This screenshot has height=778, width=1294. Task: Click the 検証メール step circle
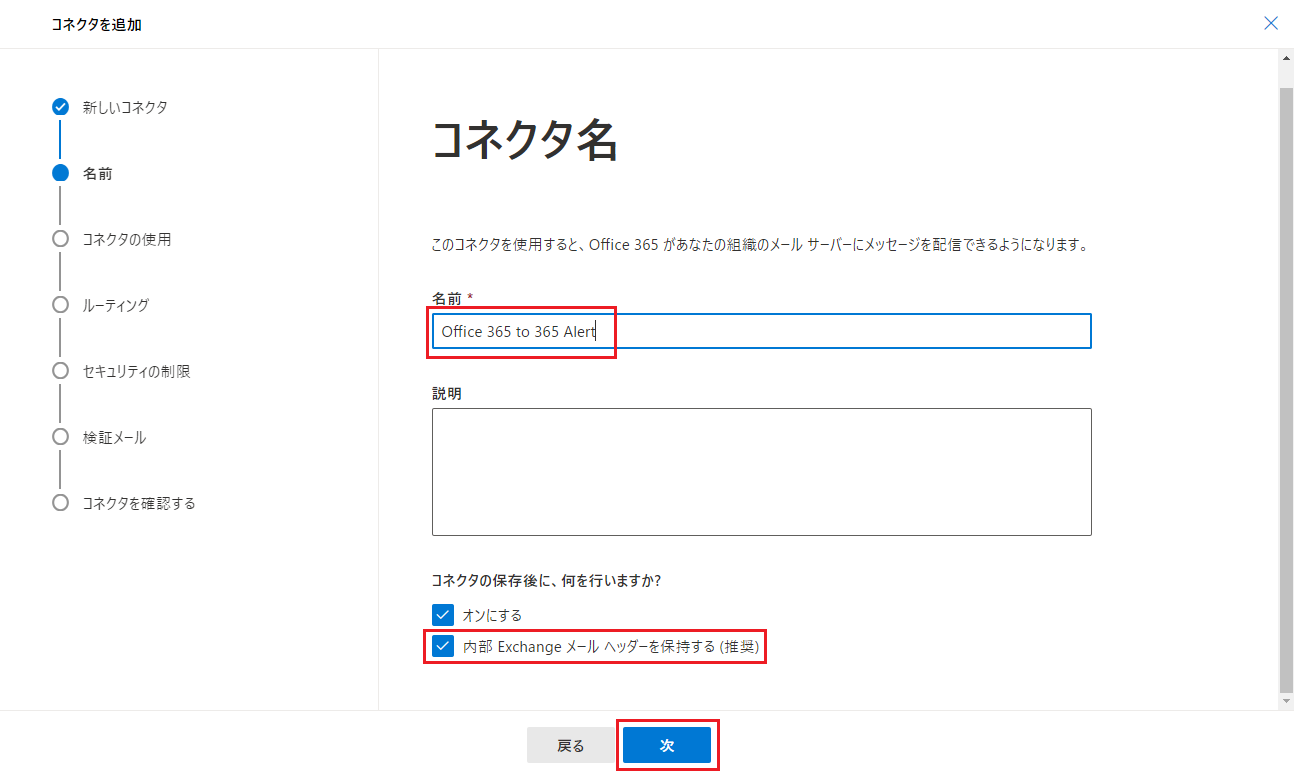coord(60,437)
